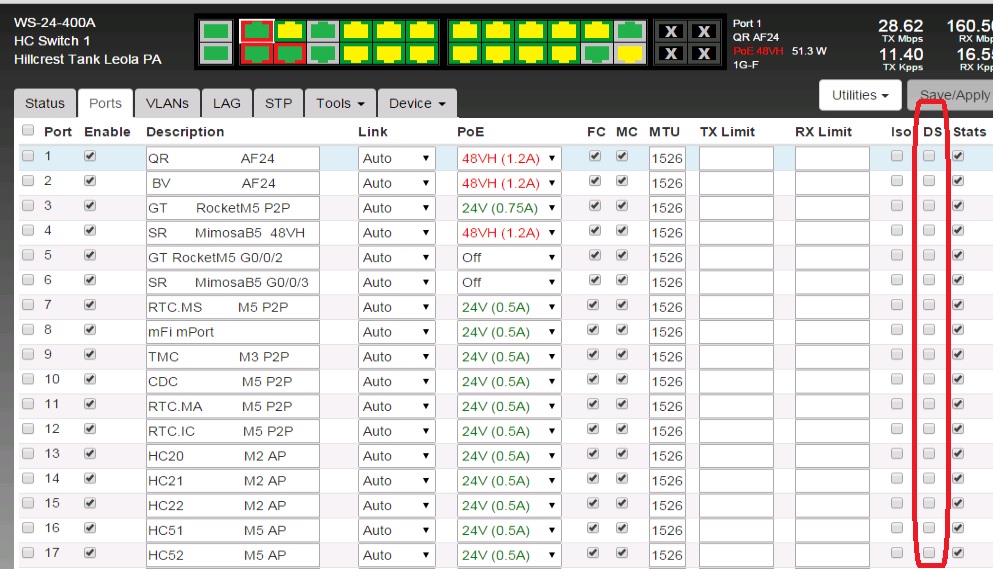The image size is (993, 569).
Task: Click bottom-right X SFP port icon
Action: pos(704,53)
